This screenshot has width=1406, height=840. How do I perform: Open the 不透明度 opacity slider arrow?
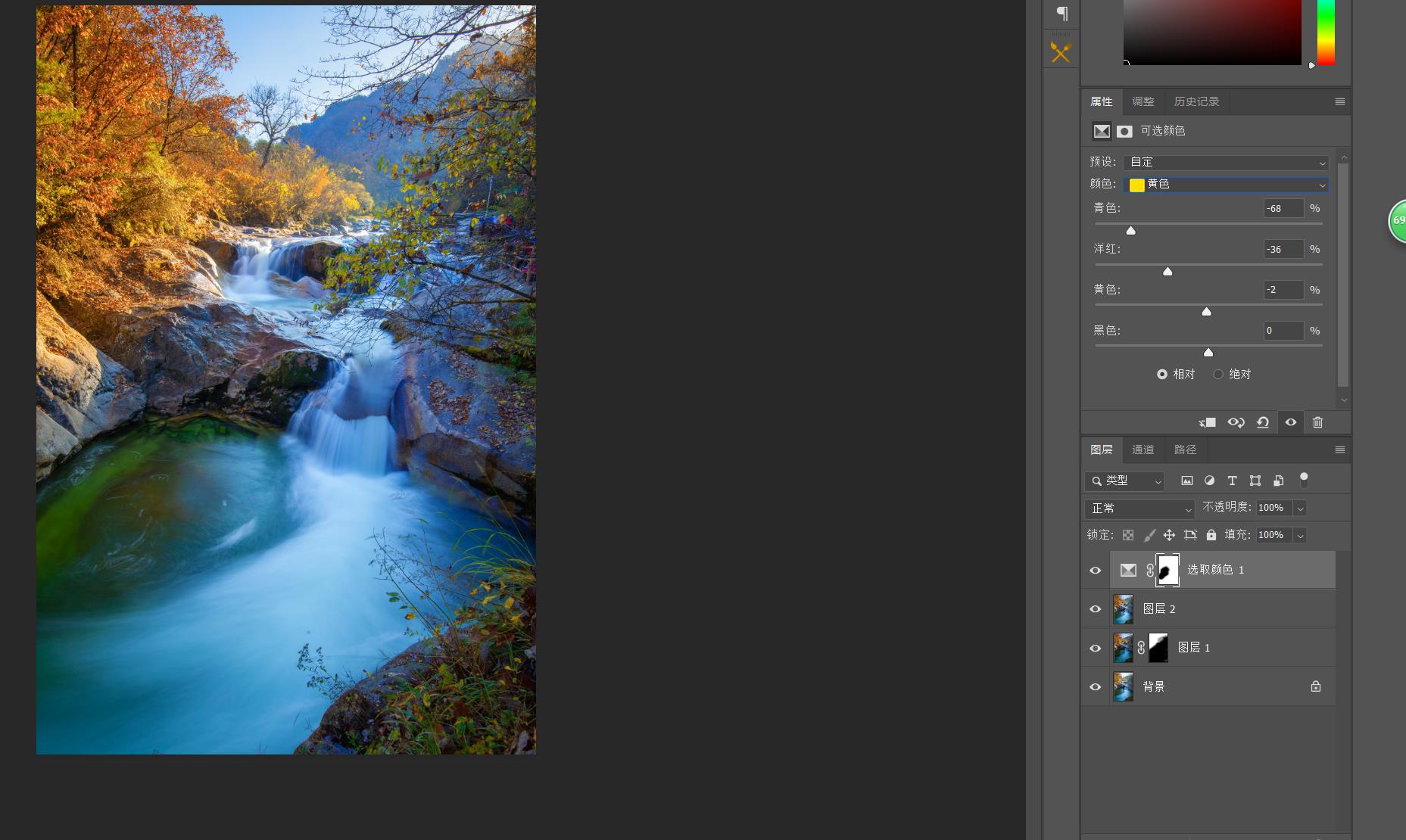[1300, 508]
